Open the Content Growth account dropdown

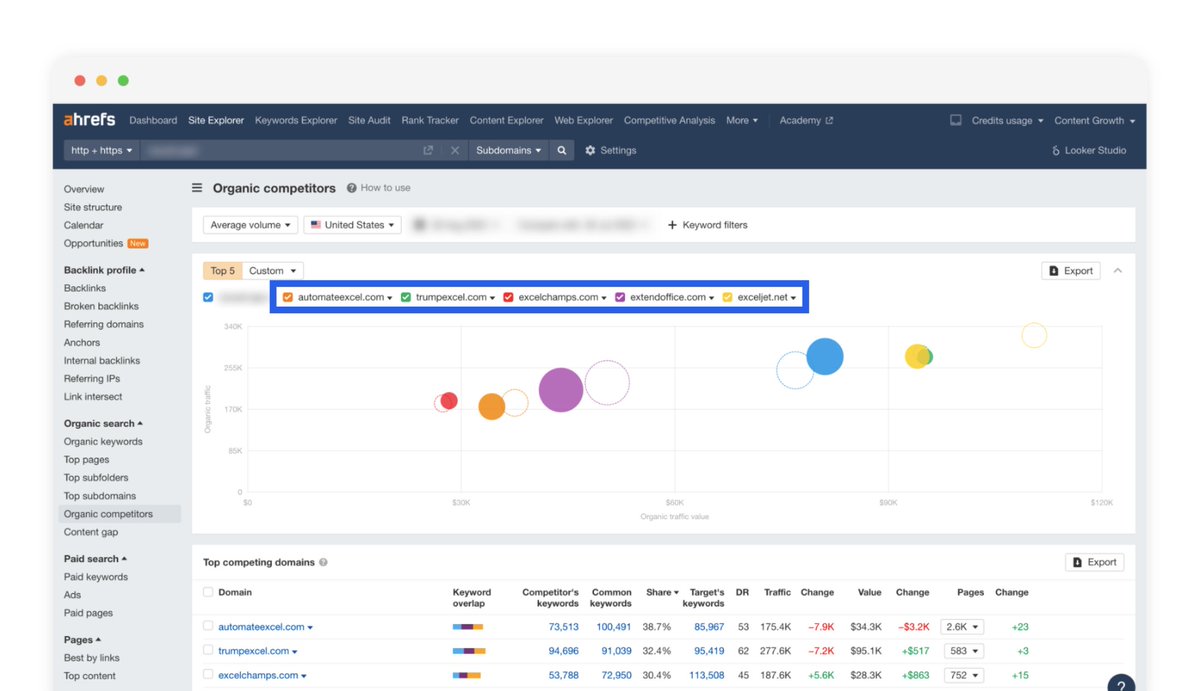[1094, 120]
